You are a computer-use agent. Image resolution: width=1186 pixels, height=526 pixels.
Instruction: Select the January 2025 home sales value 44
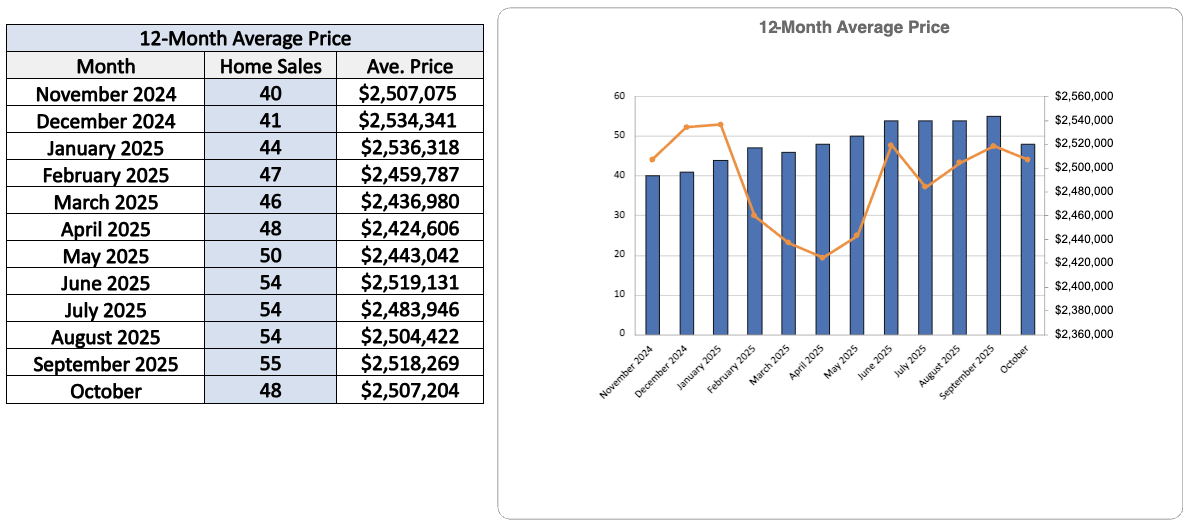(271, 148)
